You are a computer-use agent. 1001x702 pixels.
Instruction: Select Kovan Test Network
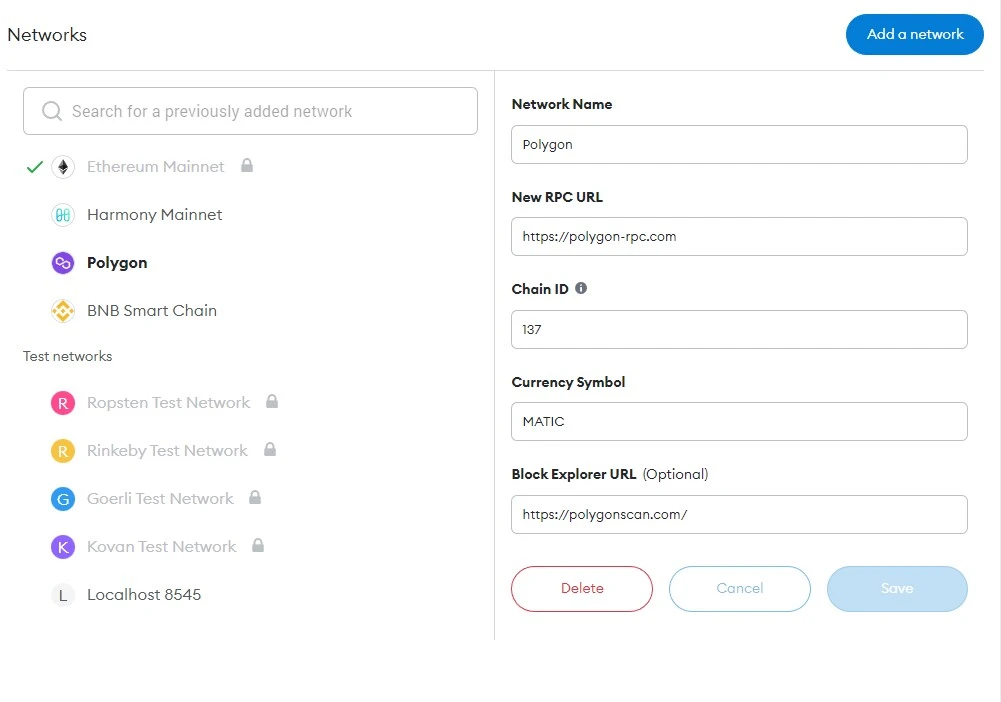[x=162, y=546]
